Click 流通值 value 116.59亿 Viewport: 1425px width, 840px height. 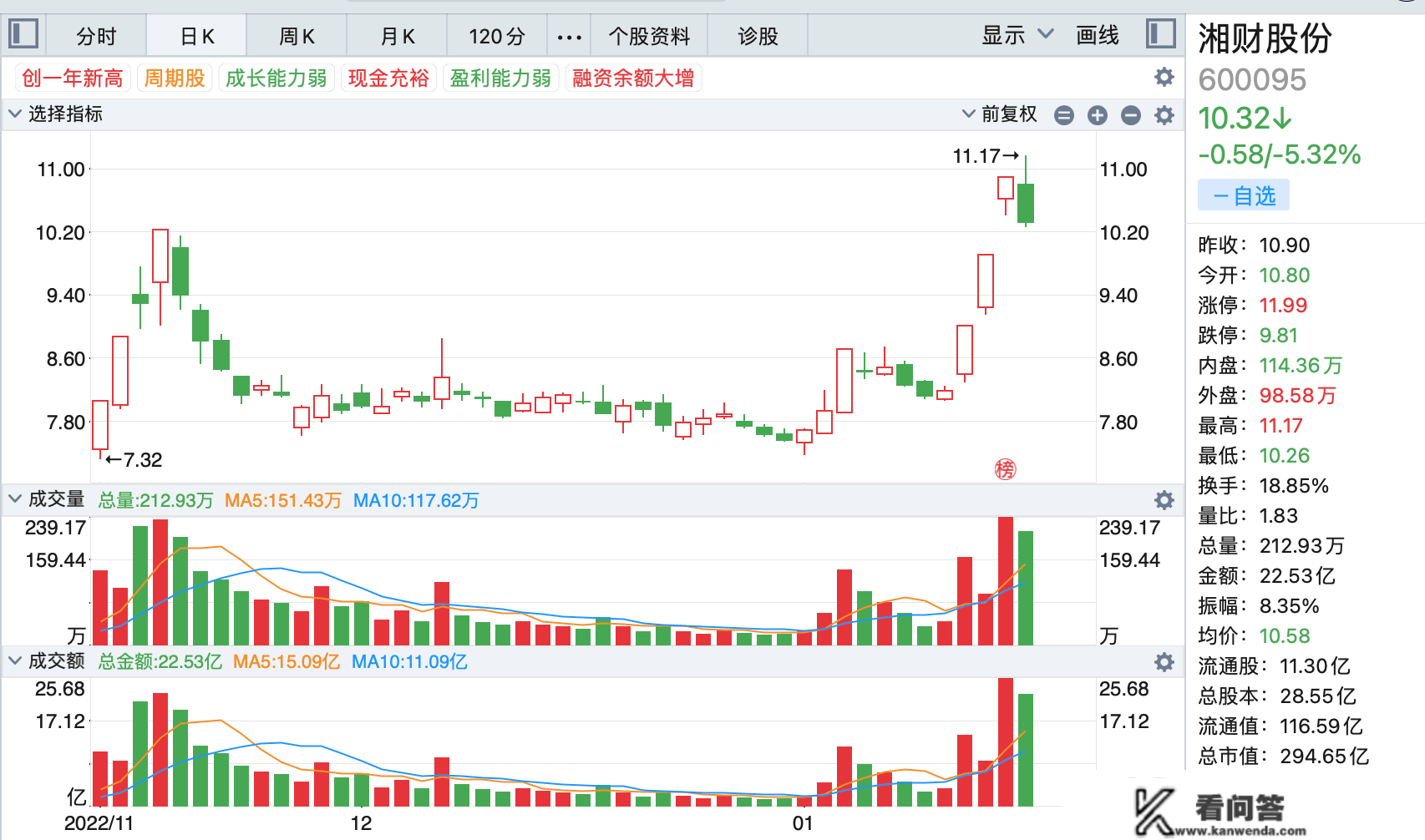tap(1321, 726)
